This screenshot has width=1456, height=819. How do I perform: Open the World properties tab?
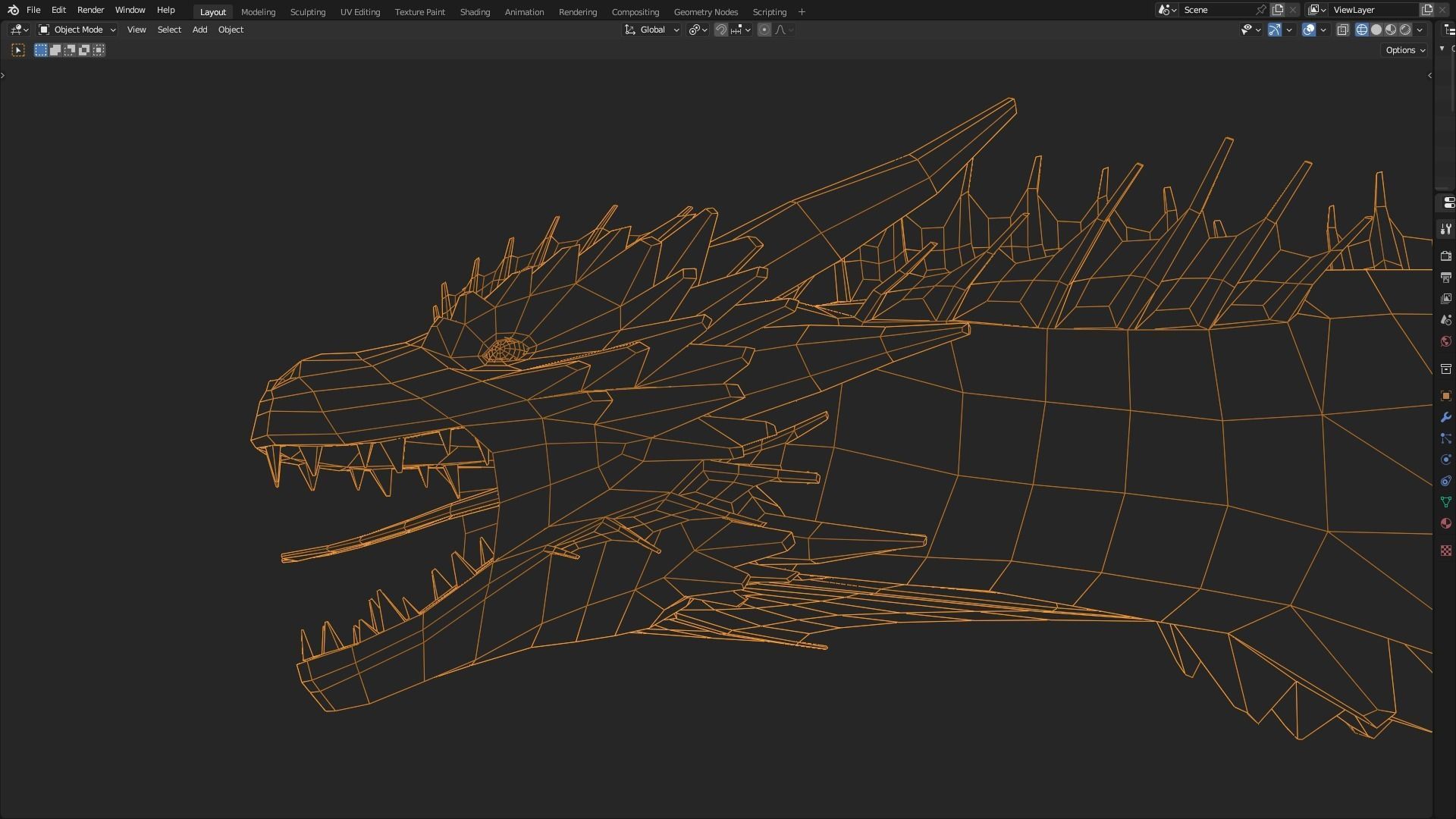(1445, 341)
